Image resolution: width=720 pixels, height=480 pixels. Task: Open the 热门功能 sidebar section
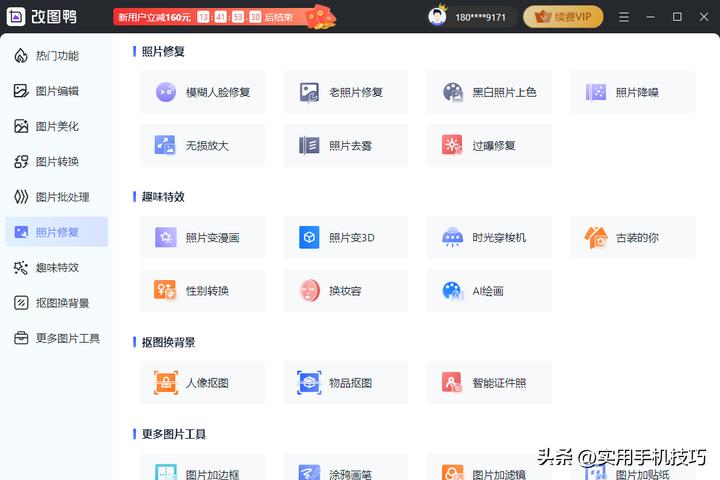(x=56, y=56)
